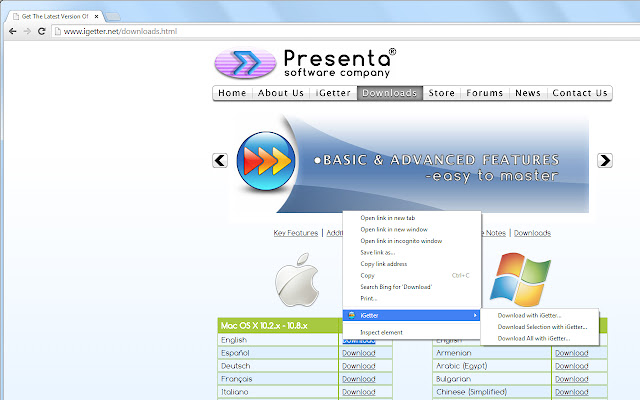This screenshot has width=640, height=400.
Task: Open the News navigation item
Action: [x=528, y=93]
